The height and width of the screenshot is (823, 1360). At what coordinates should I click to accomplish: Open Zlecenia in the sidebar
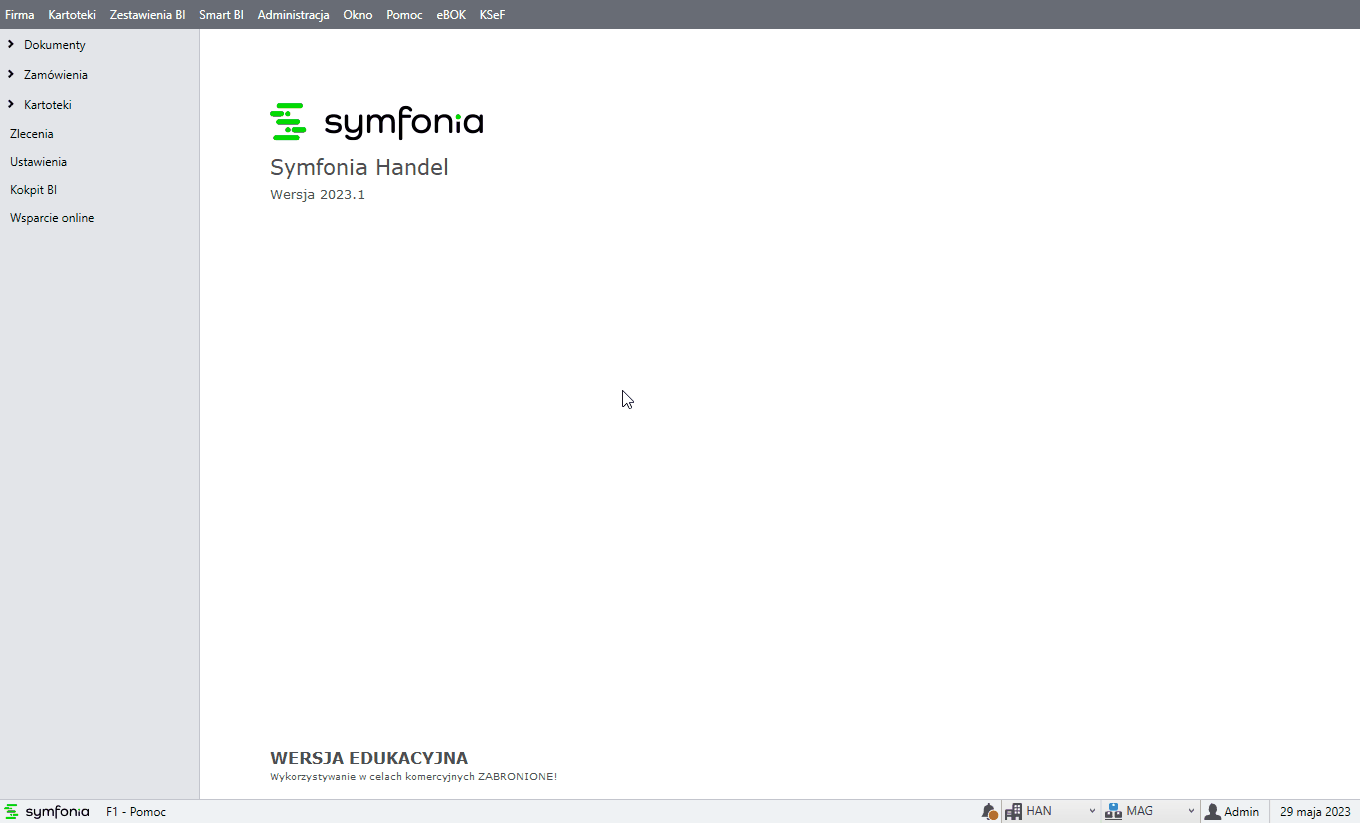32,134
